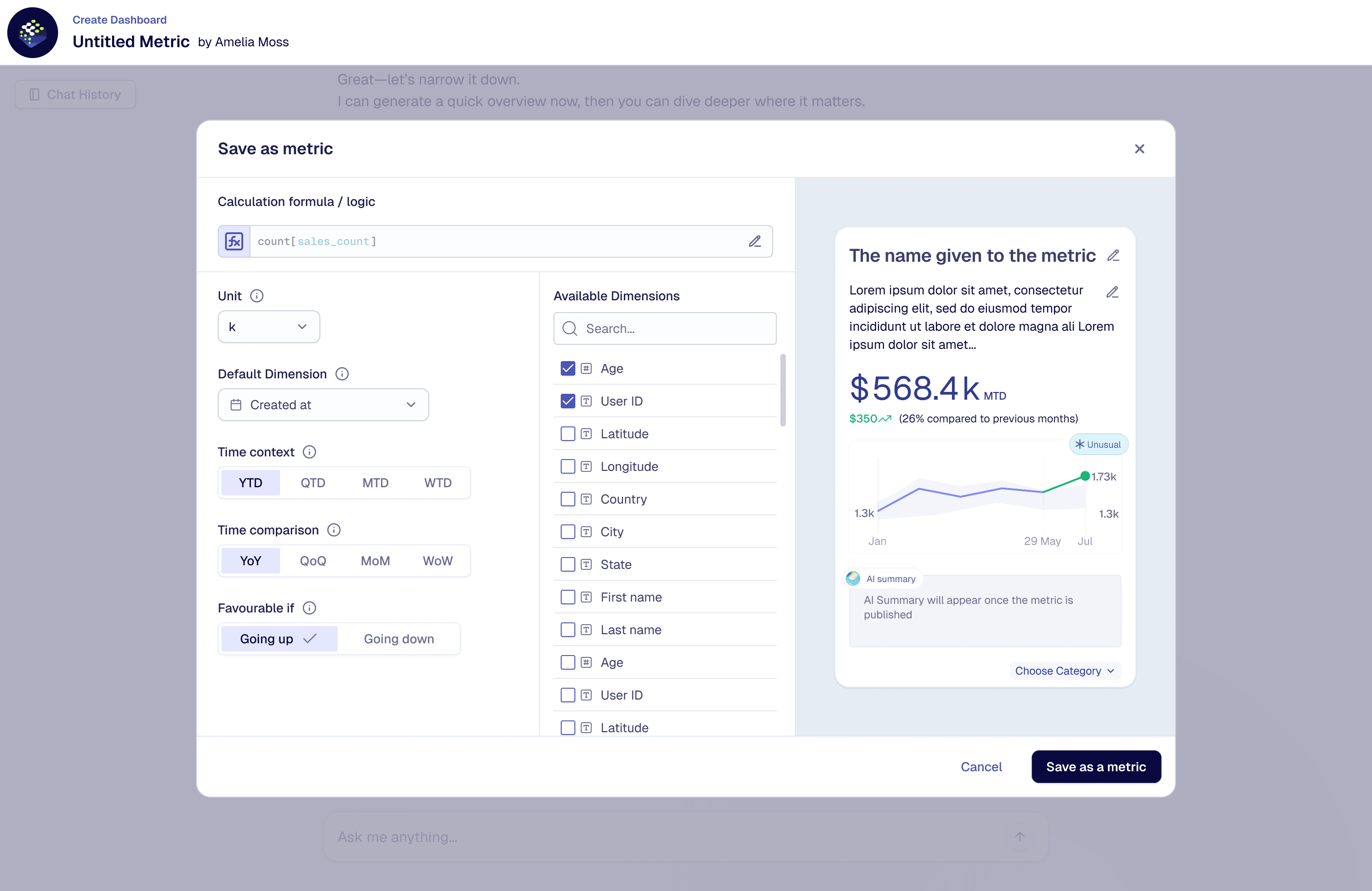The image size is (1372, 891).
Task: Click the Time context info icon
Action: (309, 452)
